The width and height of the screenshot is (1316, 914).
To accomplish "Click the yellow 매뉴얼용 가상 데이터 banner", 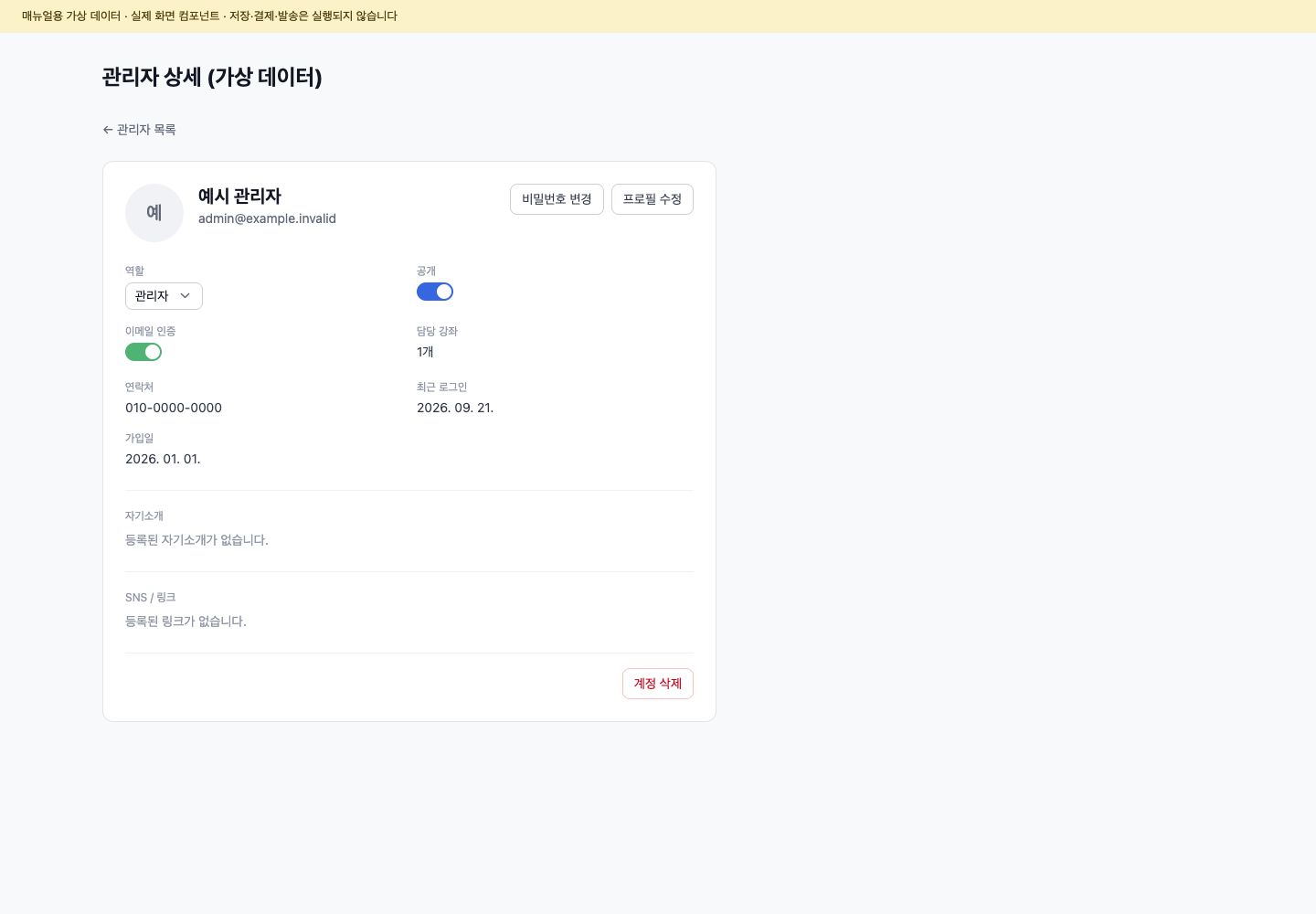I will [x=658, y=16].
